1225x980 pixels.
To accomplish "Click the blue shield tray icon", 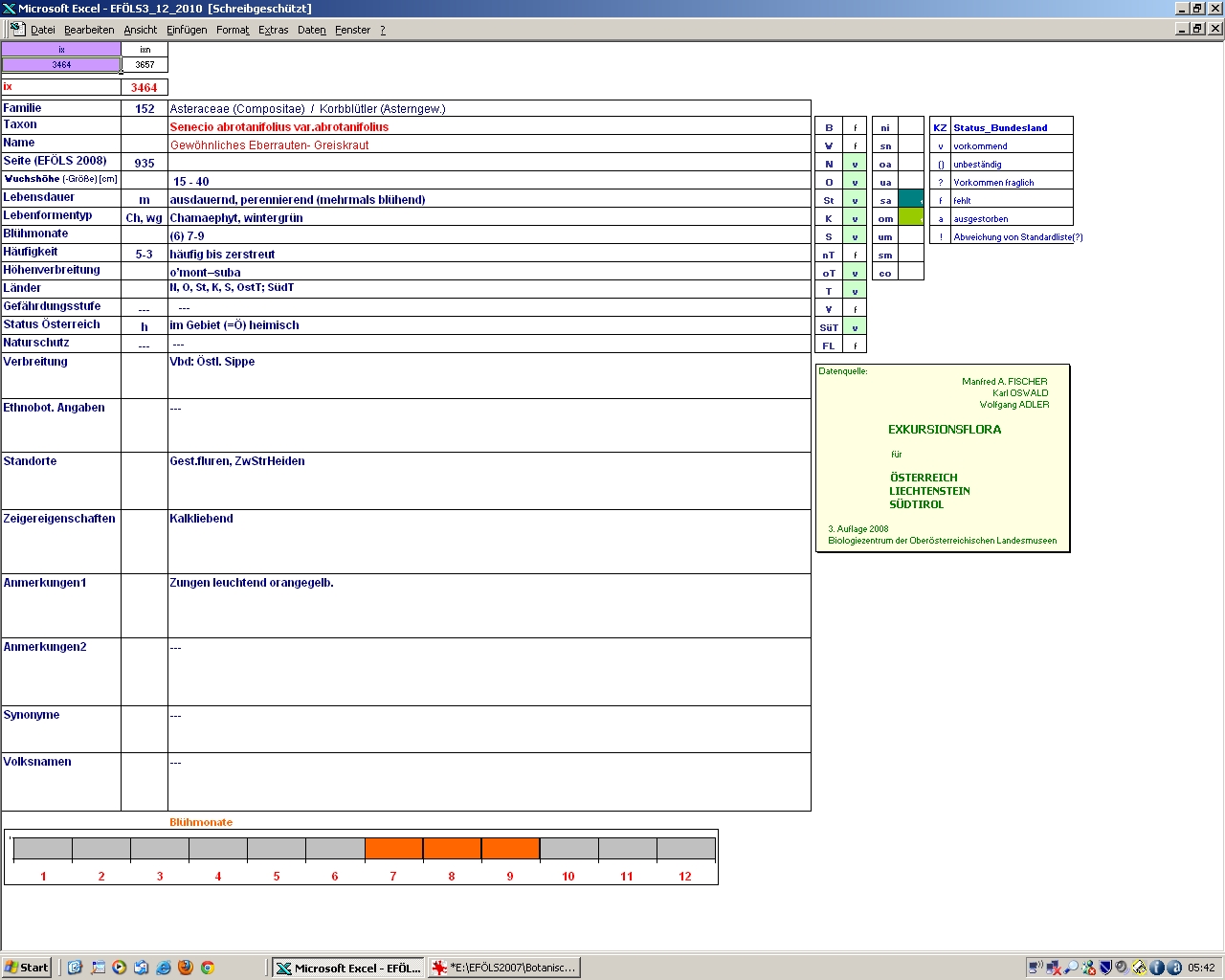I will point(1105,968).
